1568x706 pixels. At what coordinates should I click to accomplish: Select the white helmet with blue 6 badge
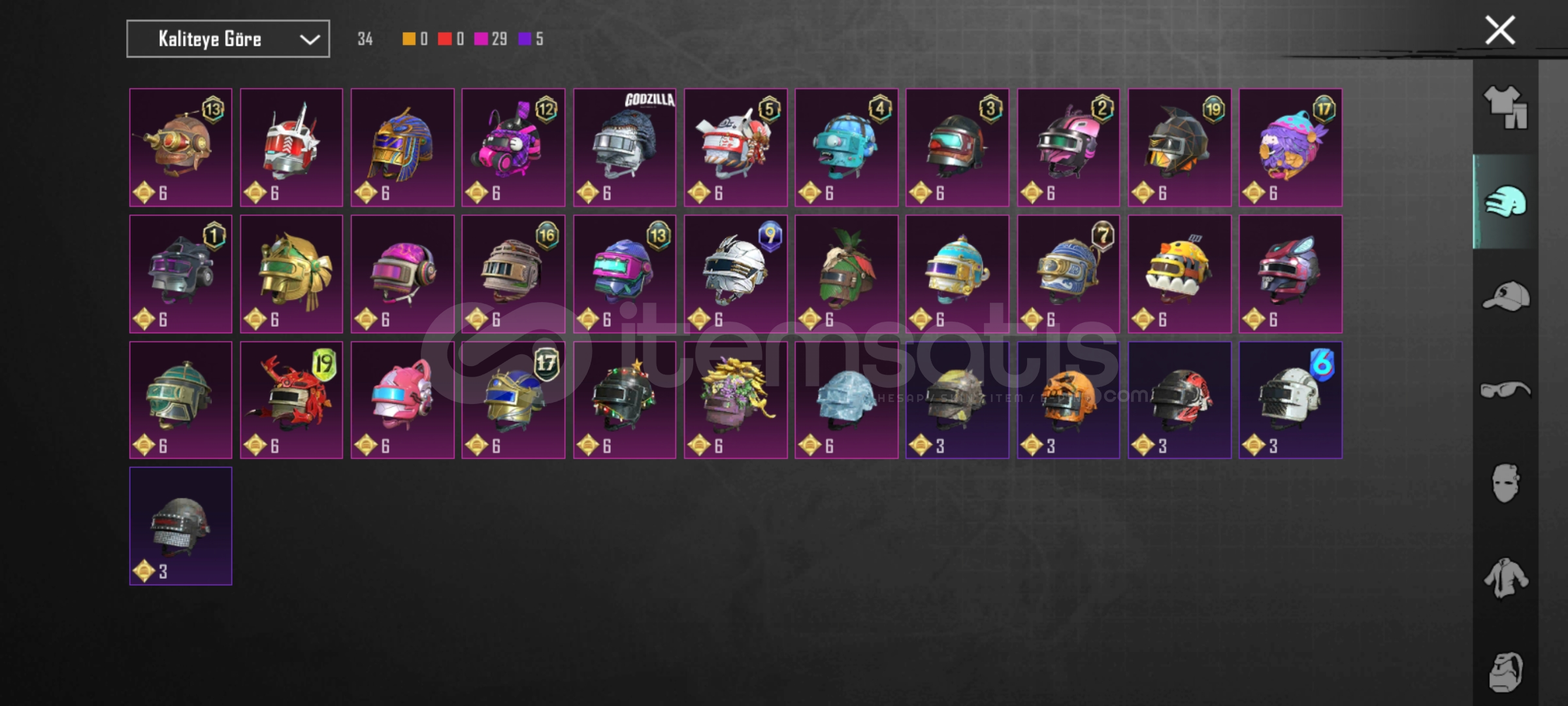[1291, 400]
